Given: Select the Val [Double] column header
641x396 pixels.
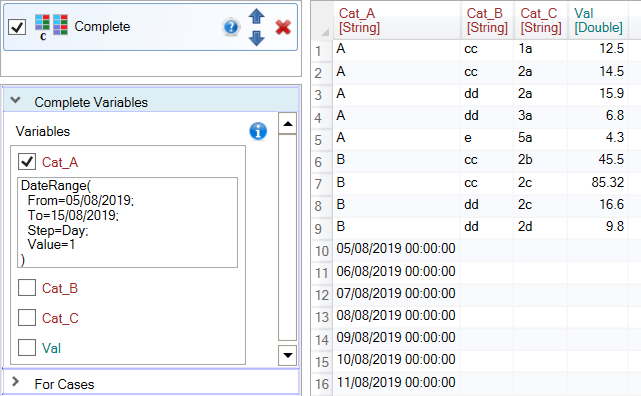Looking at the screenshot, I should pyautogui.click(x=598, y=20).
